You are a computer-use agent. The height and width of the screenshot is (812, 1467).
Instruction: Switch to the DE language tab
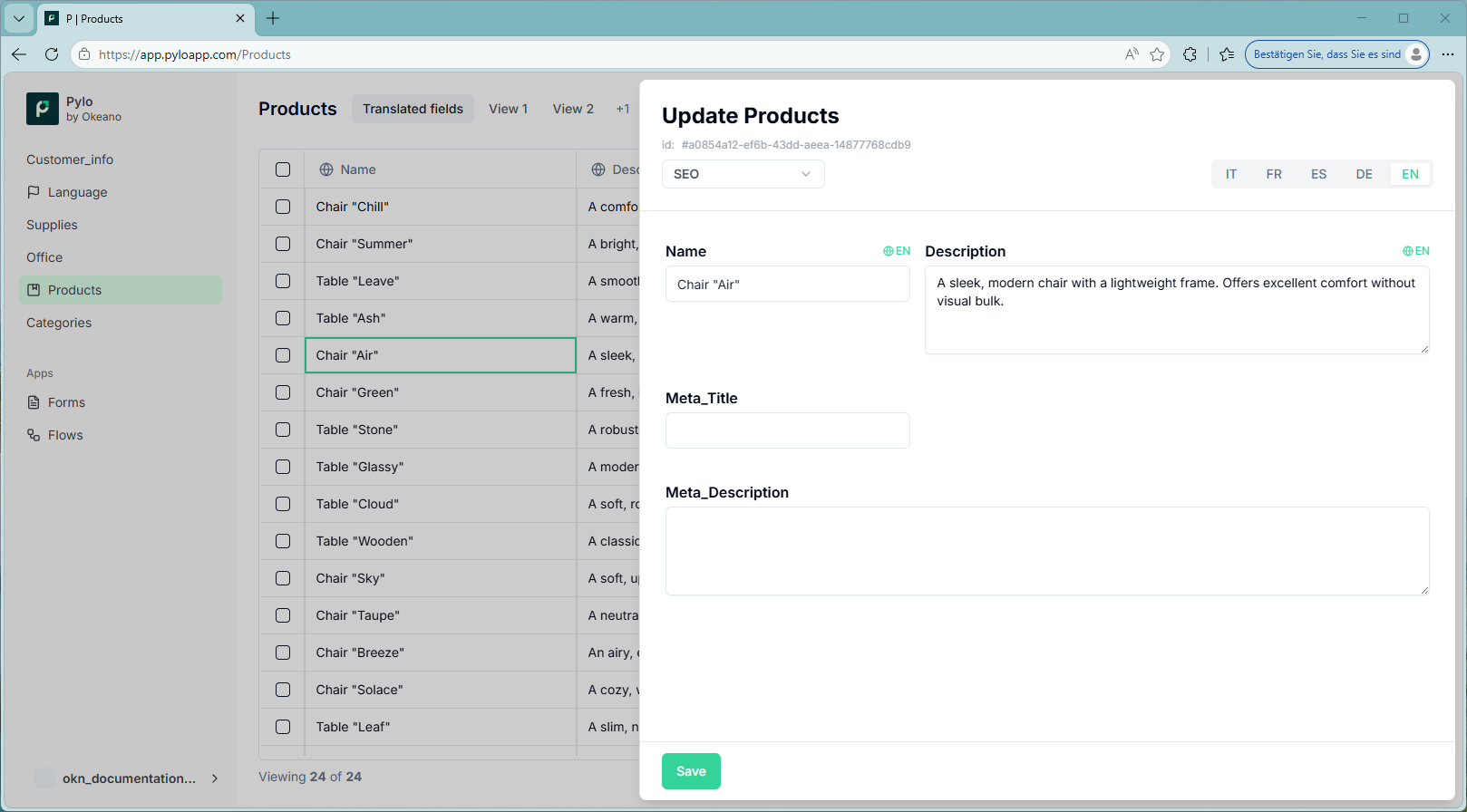1364,174
